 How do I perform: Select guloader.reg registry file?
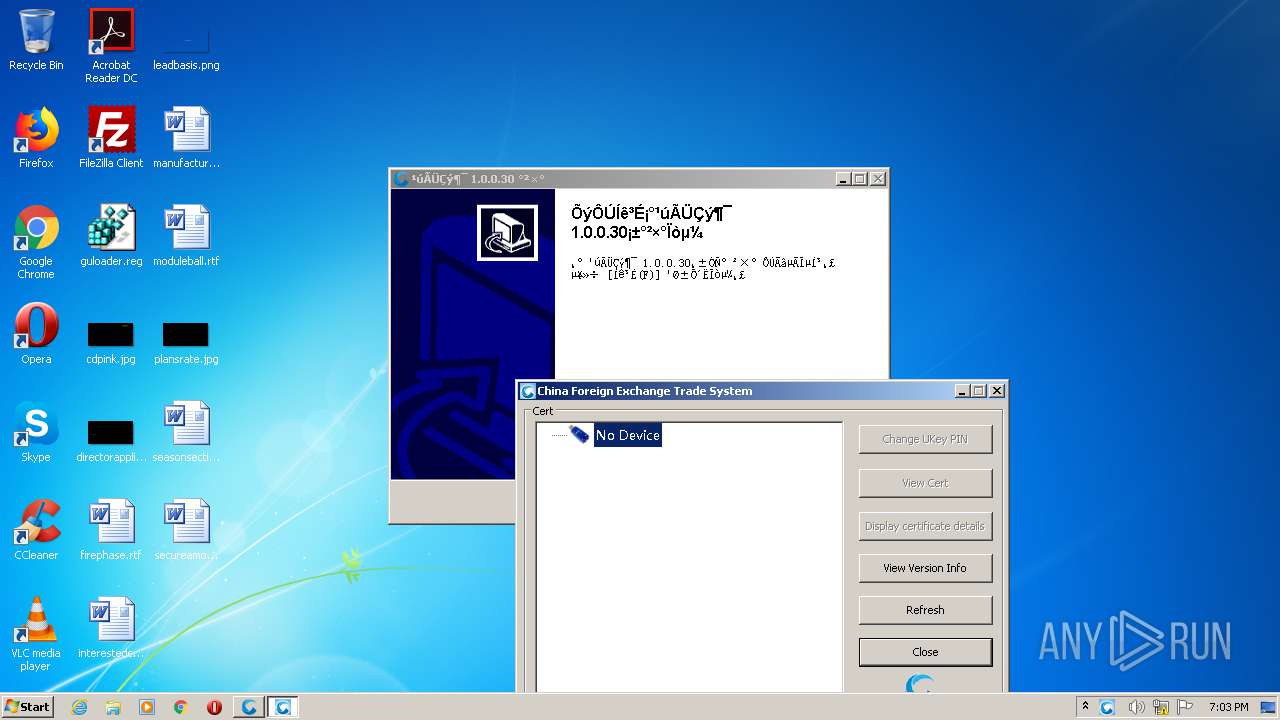[111, 236]
